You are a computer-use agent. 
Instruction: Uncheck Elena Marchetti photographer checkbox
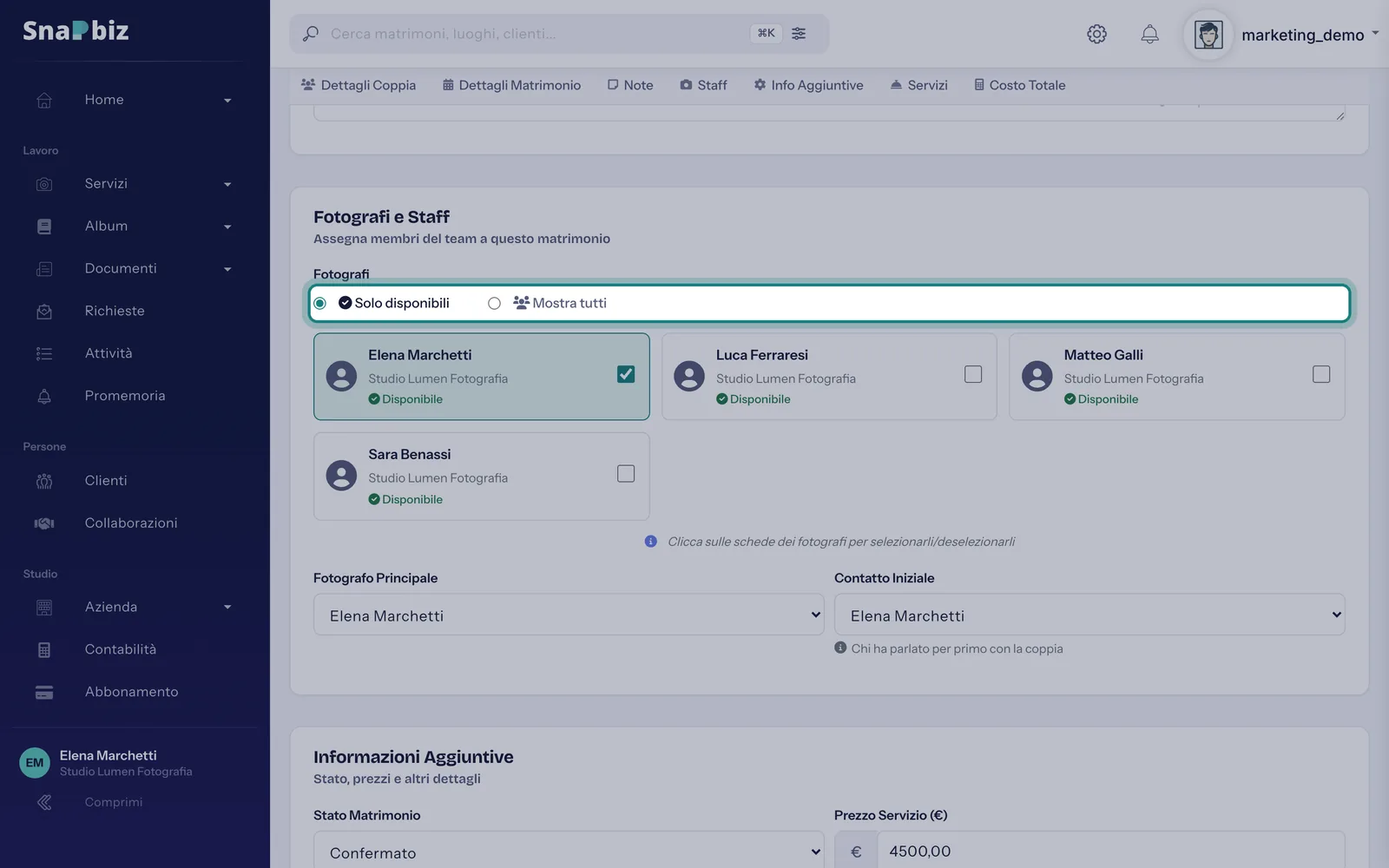(626, 374)
